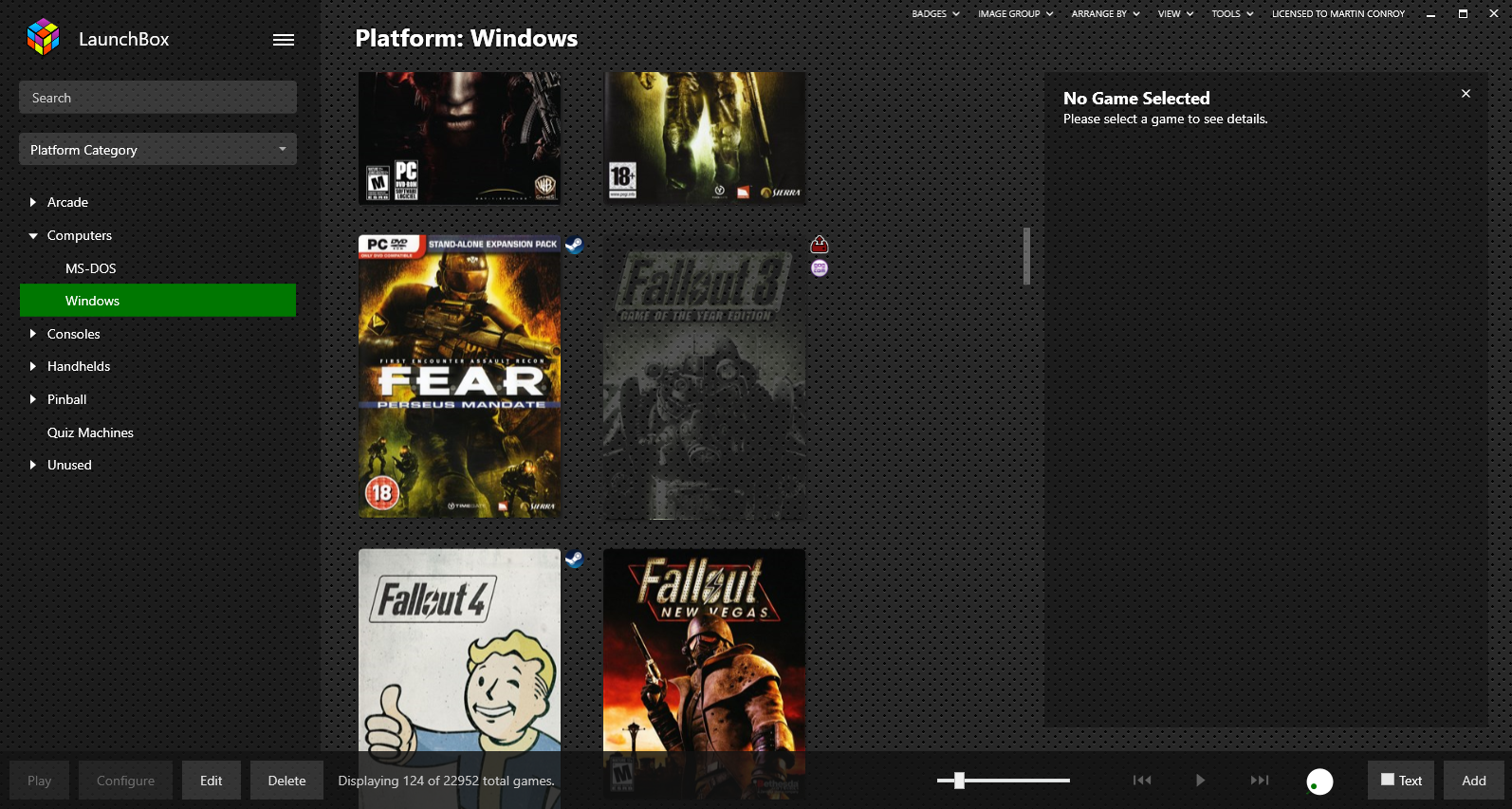Toggle the Text view checkbox
The width and height of the screenshot is (1512, 809).
pos(1388,780)
